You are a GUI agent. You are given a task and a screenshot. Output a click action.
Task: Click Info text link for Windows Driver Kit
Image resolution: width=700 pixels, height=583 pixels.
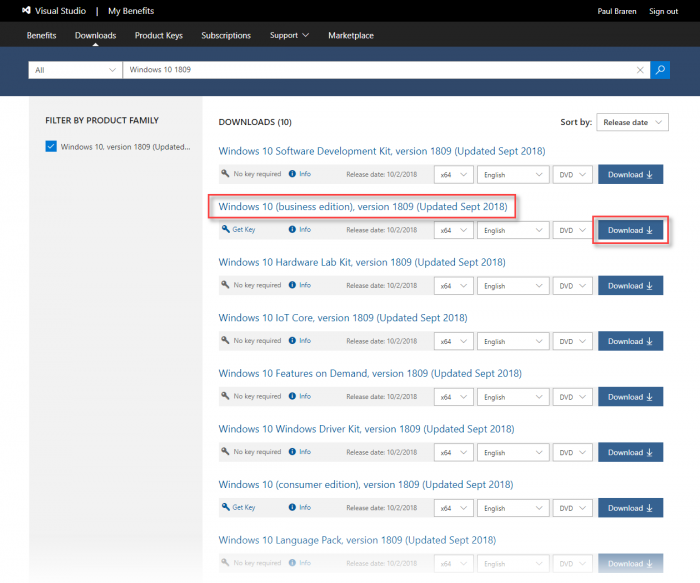tap(305, 452)
